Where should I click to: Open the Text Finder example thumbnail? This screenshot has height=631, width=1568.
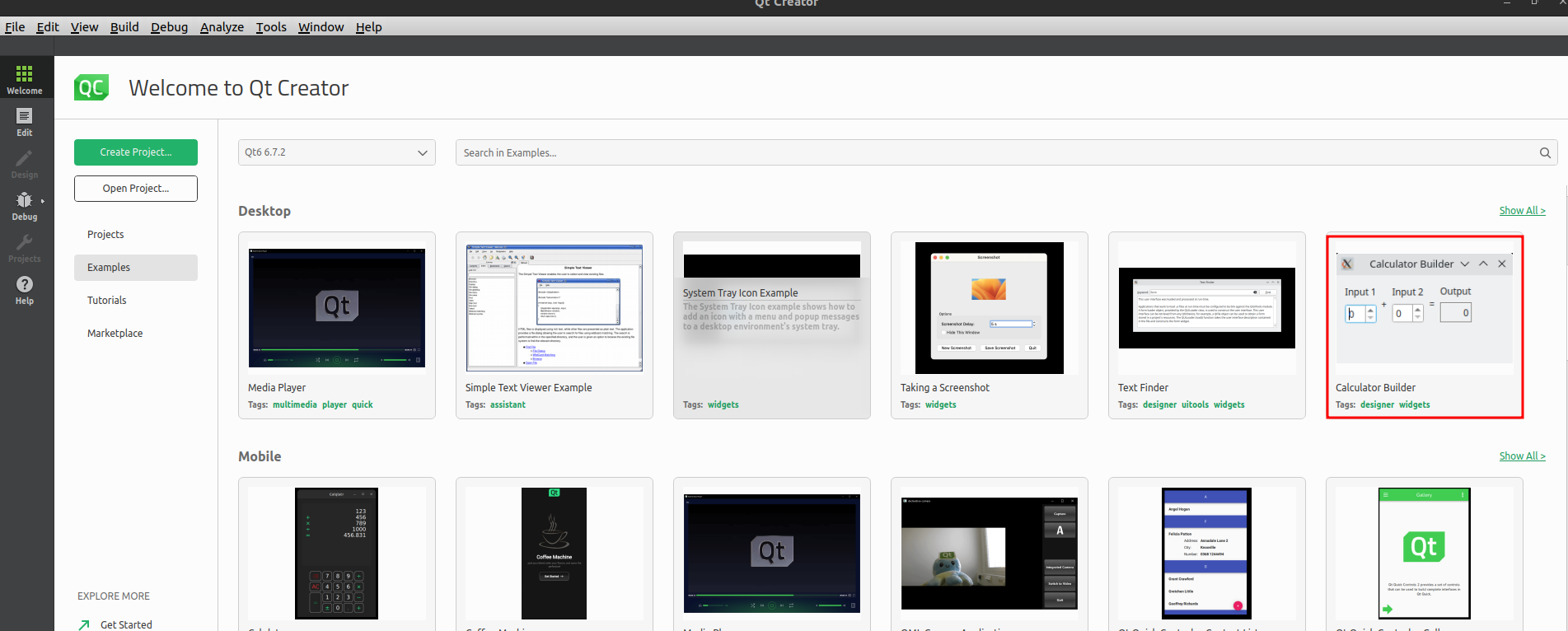[x=1207, y=308]
